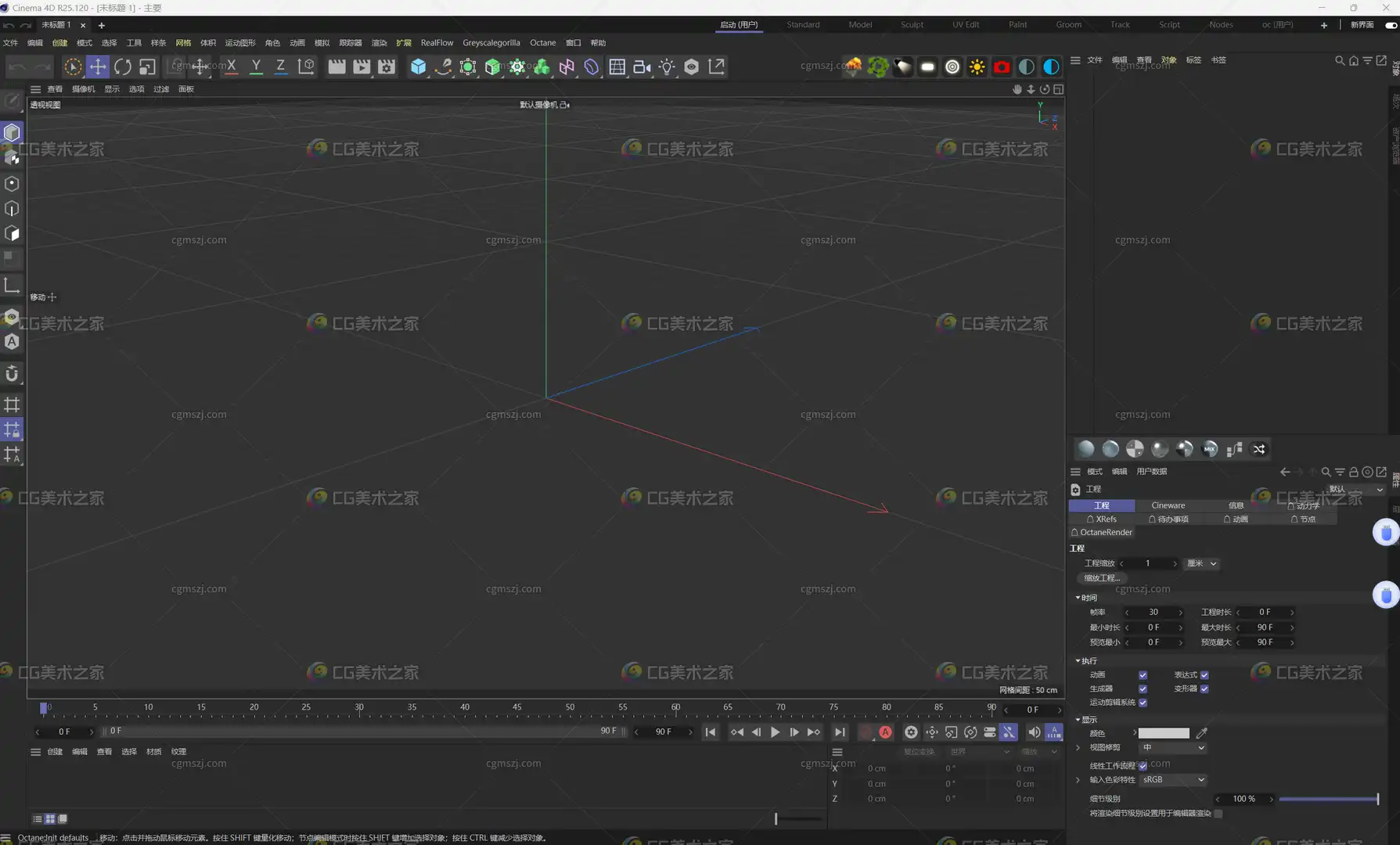This screenshot has height=845, width=1400.
Task: Open the RealFlow menu
Action: tap(437, 43)
